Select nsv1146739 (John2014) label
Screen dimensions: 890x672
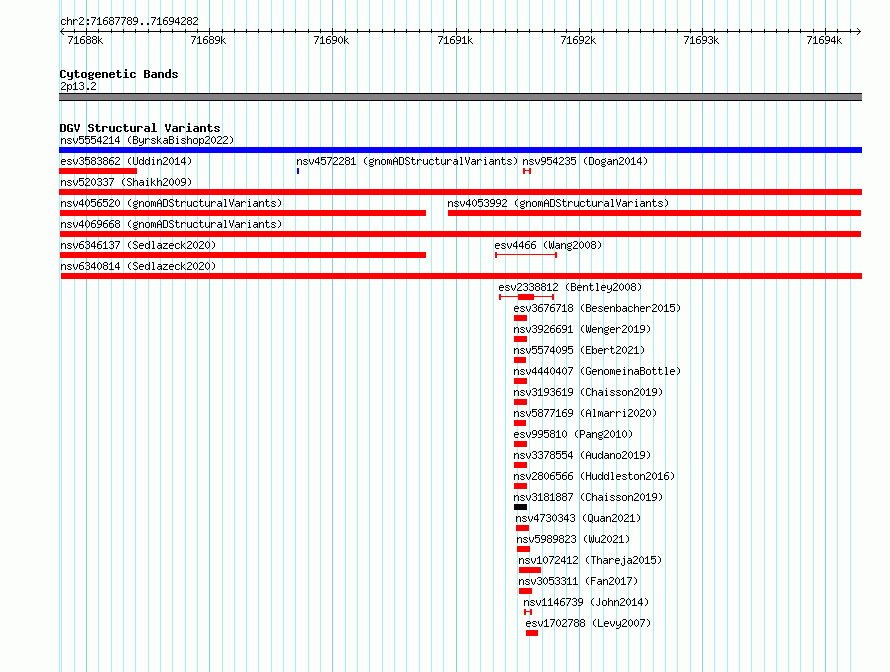(x=586, y=602)
